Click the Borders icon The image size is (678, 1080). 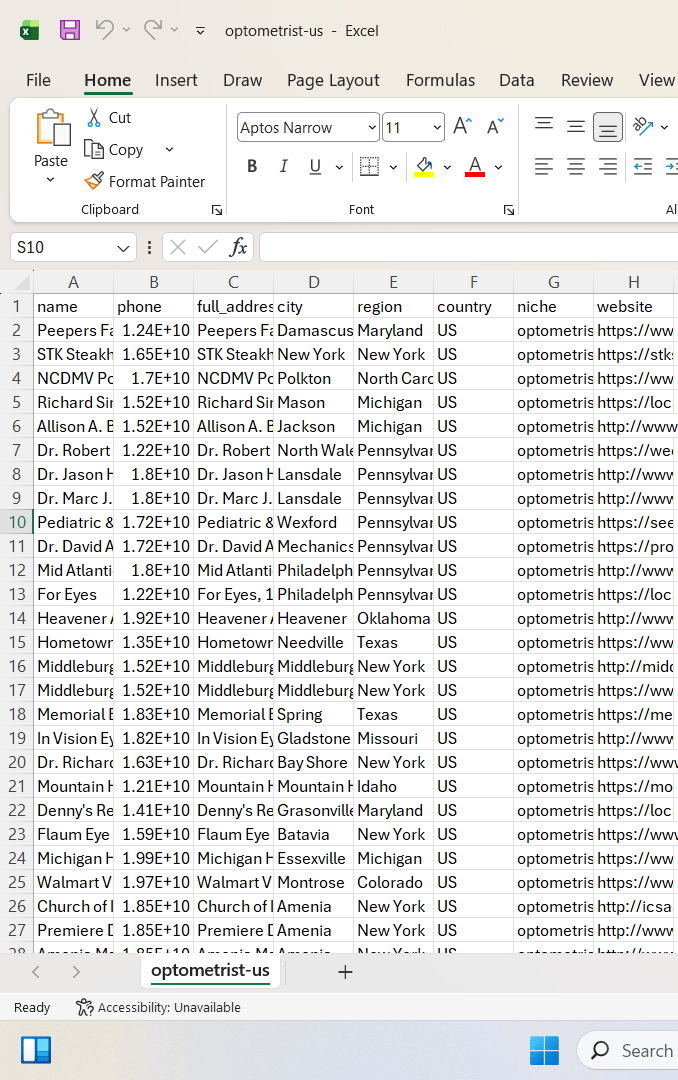coord(369,166)
